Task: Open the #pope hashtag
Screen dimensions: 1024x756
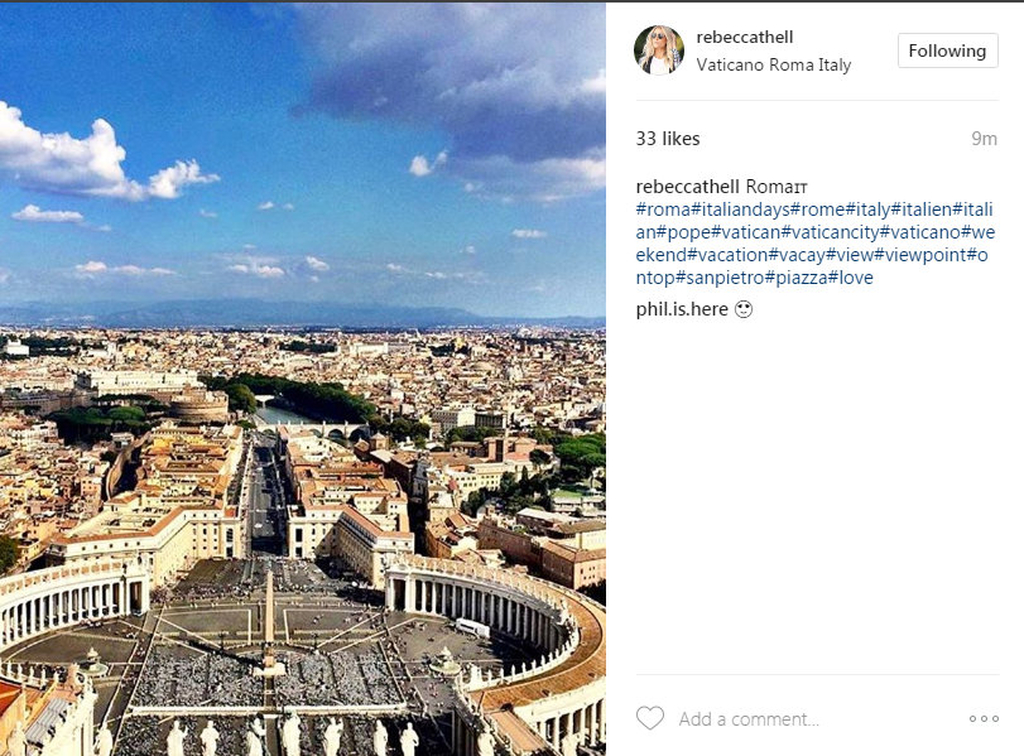Action: [683, 232]
